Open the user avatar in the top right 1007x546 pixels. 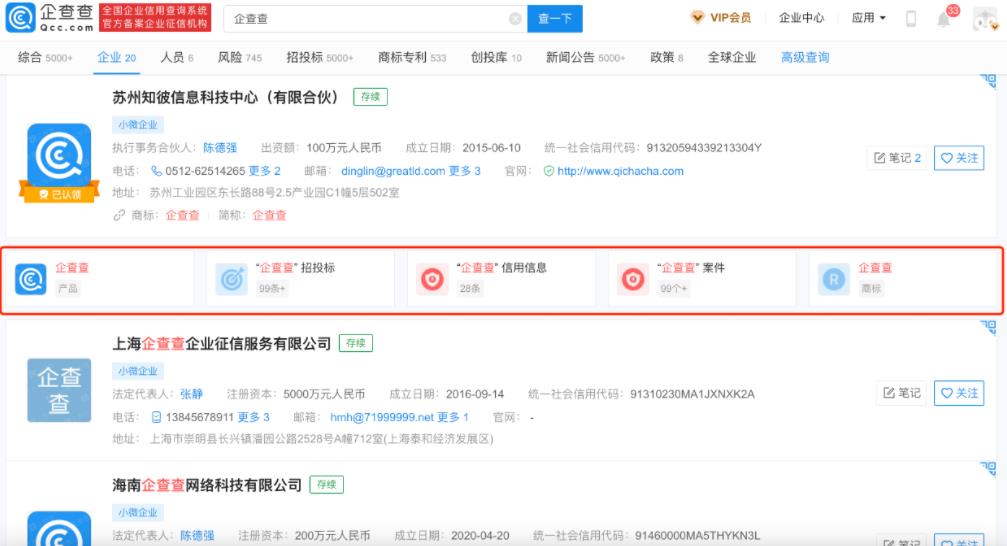point(985,19)
